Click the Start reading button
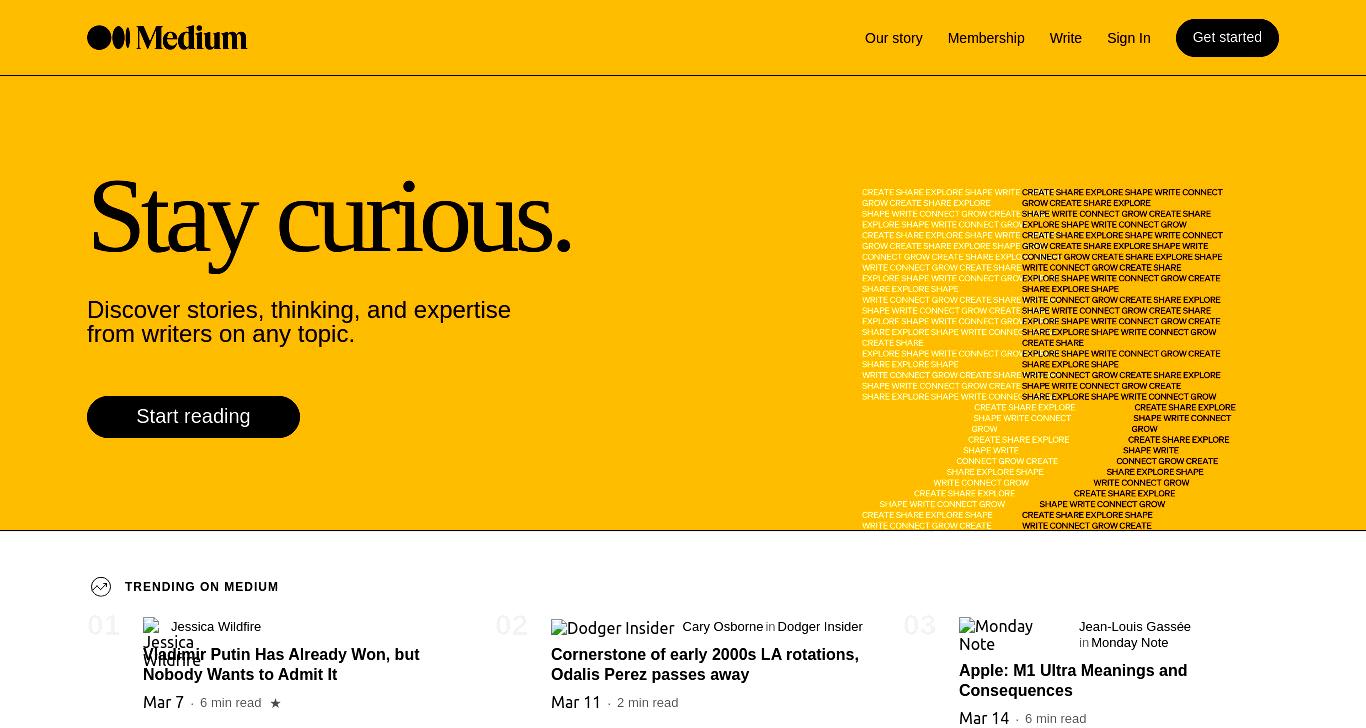 click(x=193, y=417)
